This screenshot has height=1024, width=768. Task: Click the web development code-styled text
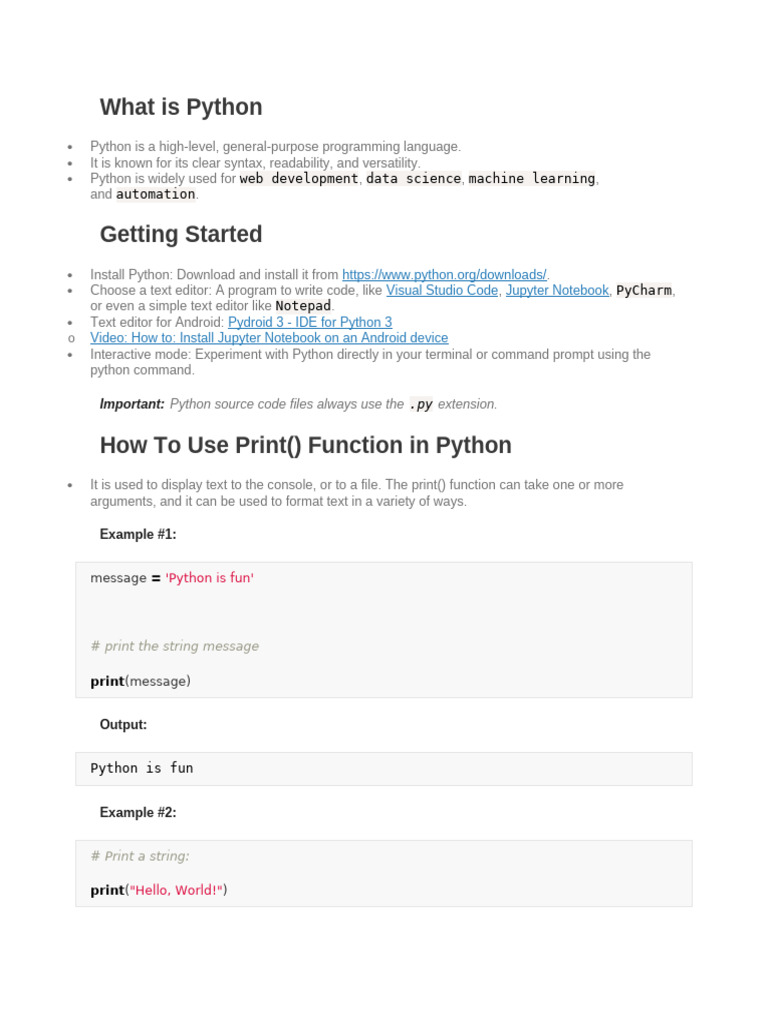pos(299,179)
